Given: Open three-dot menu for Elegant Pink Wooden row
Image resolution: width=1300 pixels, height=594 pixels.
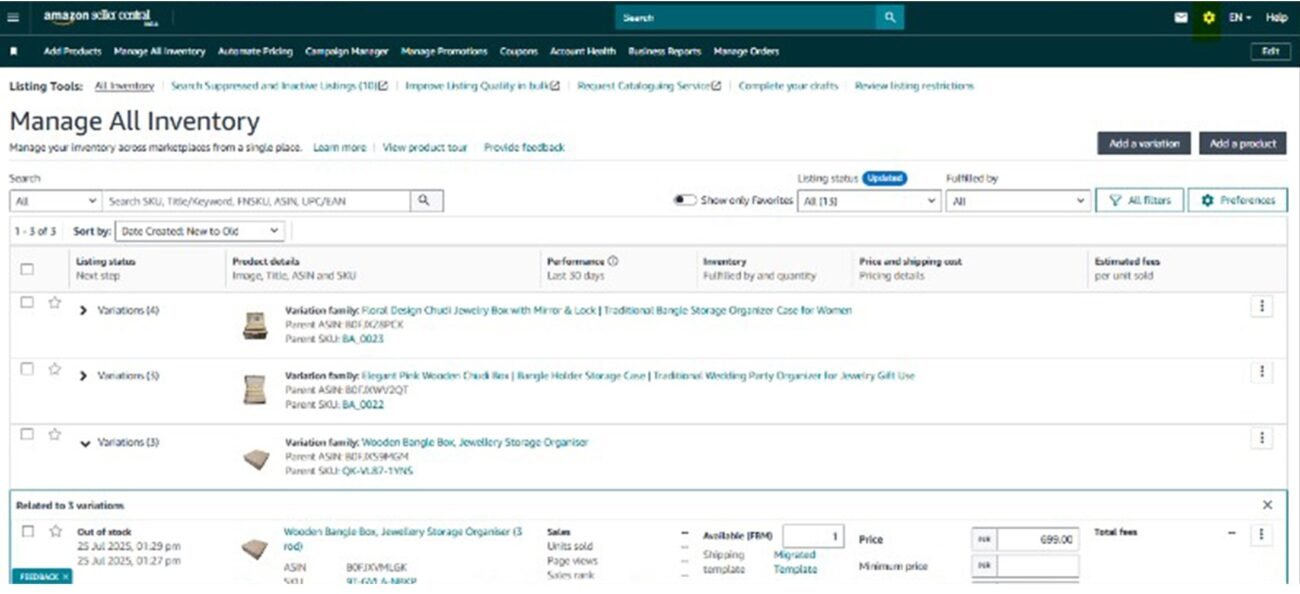Looking at the screenshot, I should pyautogui.click(x=1262, y=372).
